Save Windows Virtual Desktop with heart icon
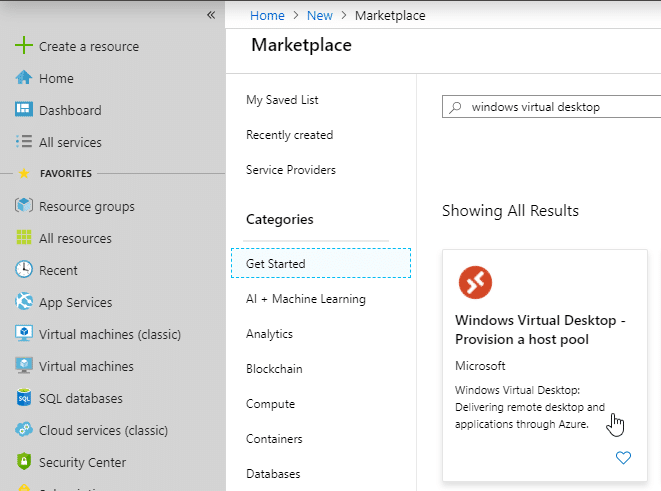The image size is (661, 491). (x=623, y=457)
